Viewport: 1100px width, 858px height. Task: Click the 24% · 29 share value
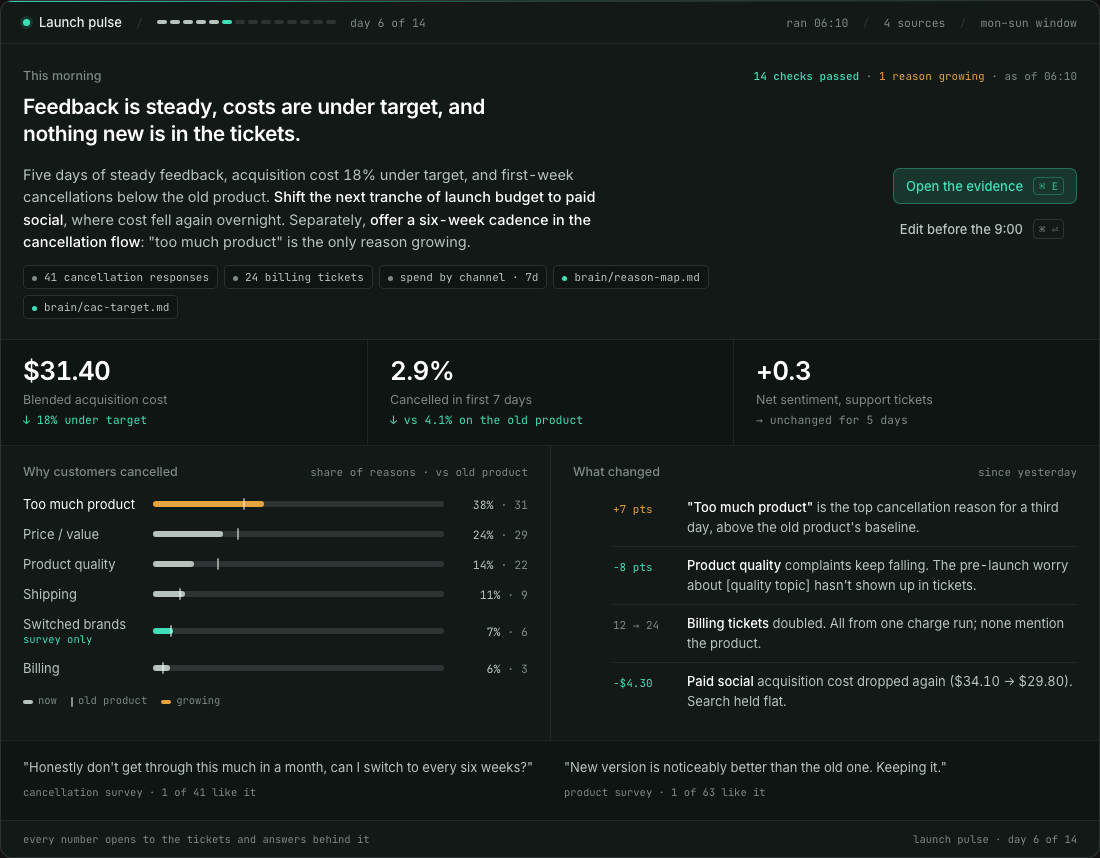pyautogui.click(x=500, y=535)
